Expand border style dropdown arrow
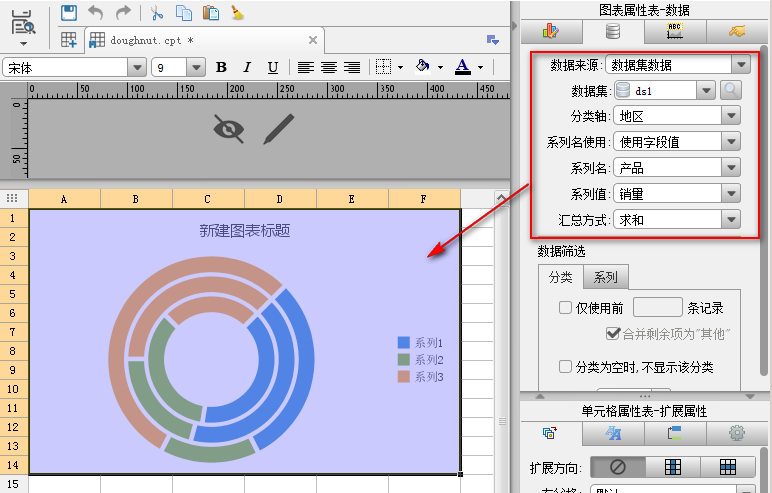772x493 pixels. click(400, 67)
